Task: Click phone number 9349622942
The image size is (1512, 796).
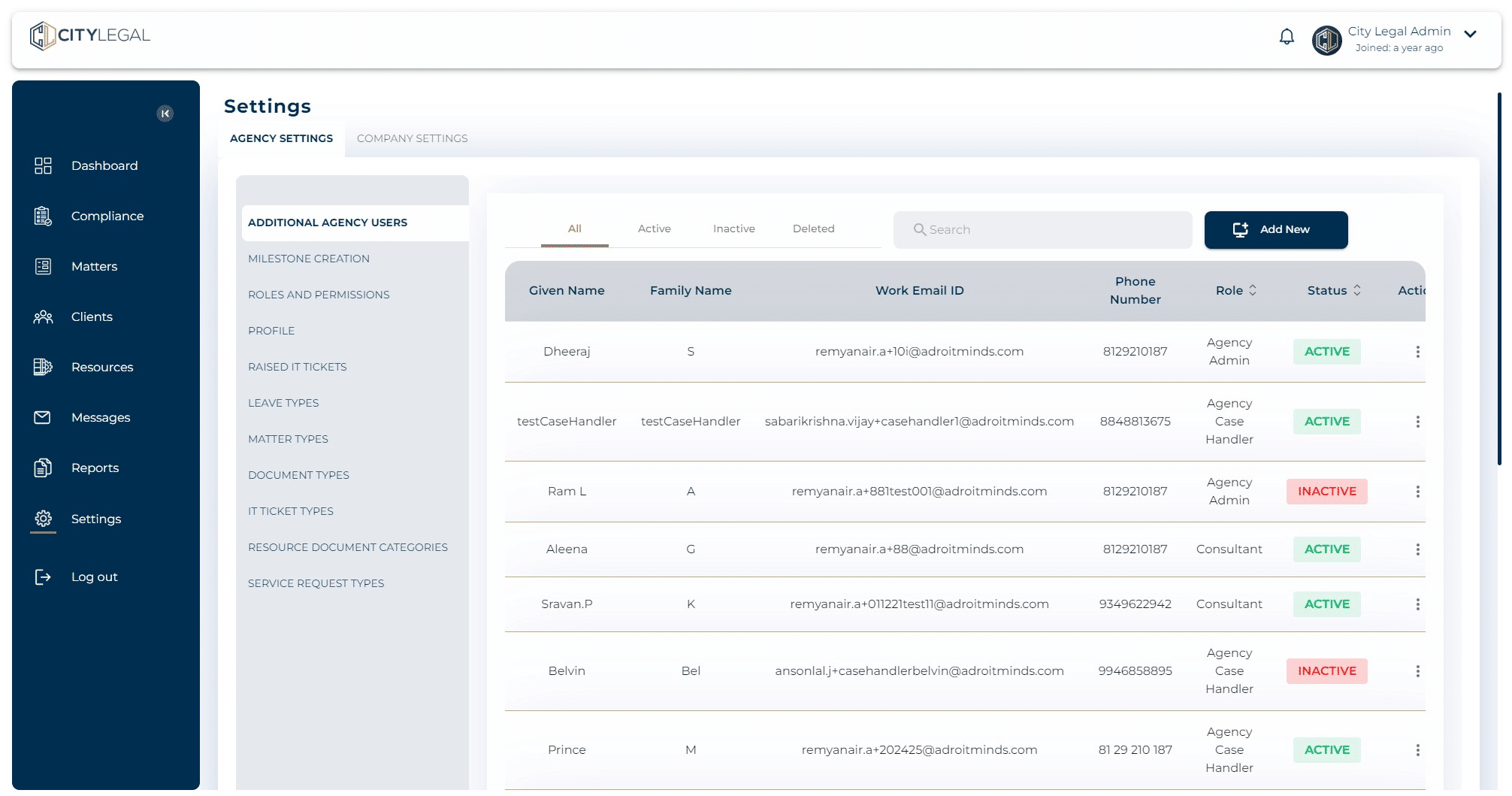Action: pyautogui.click(x=1135, y=604)
